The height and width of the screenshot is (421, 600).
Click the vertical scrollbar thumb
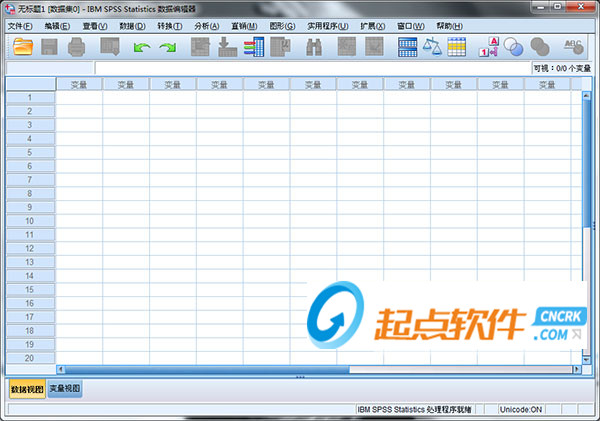click(x=586, y=164)
